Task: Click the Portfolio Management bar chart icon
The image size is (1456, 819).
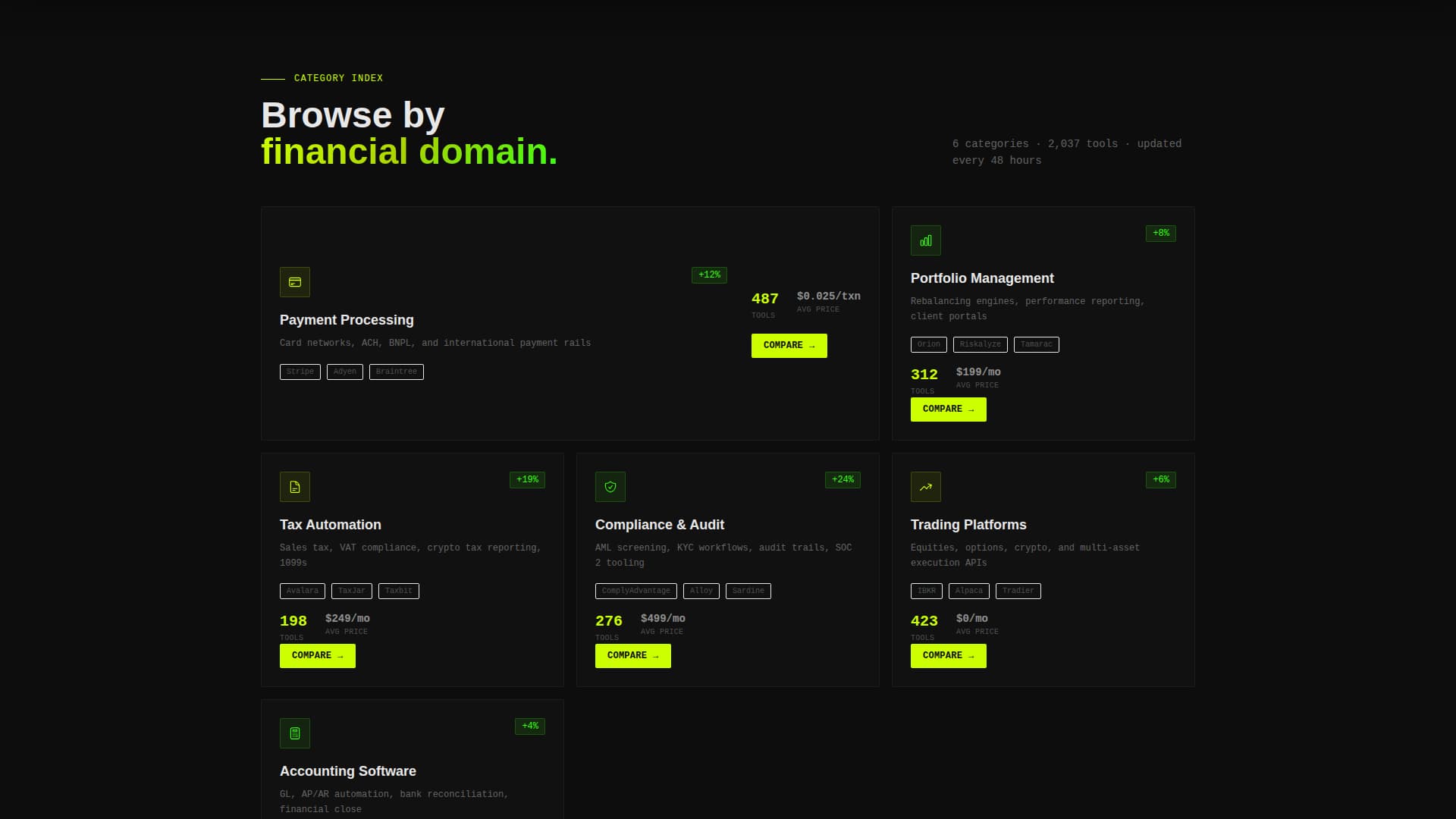Action: click(926, 240)
